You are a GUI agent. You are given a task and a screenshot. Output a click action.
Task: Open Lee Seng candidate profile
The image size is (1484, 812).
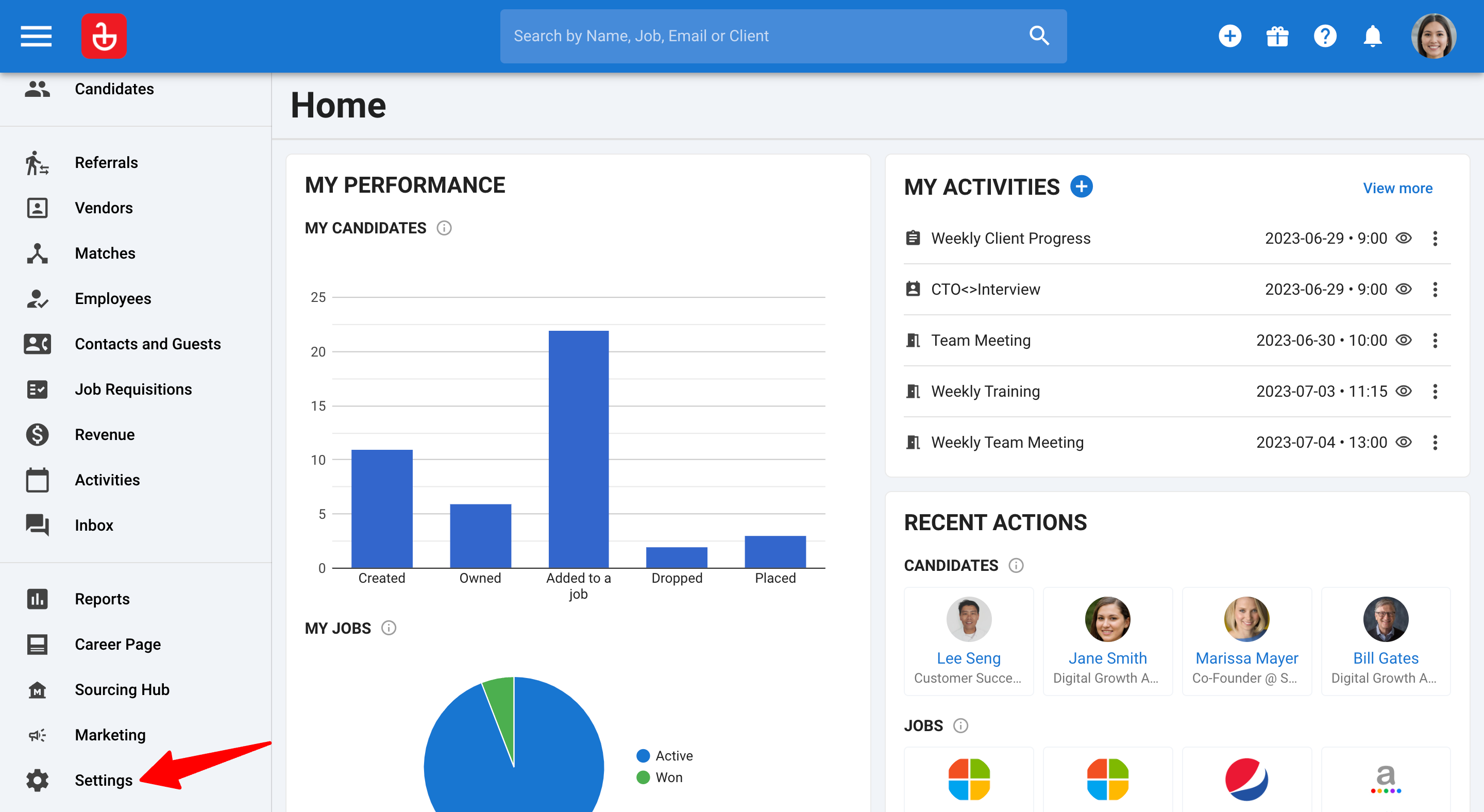pyautogui.click(x=968, y=658)
